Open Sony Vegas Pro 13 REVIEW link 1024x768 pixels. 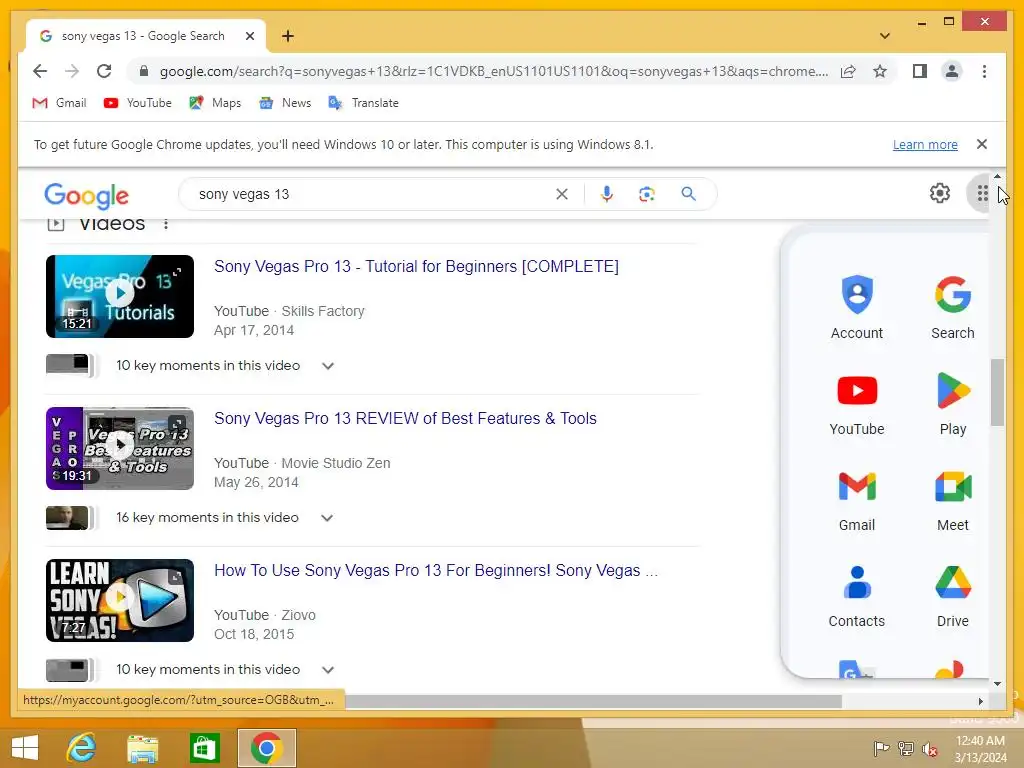click(x=405, y=419)
